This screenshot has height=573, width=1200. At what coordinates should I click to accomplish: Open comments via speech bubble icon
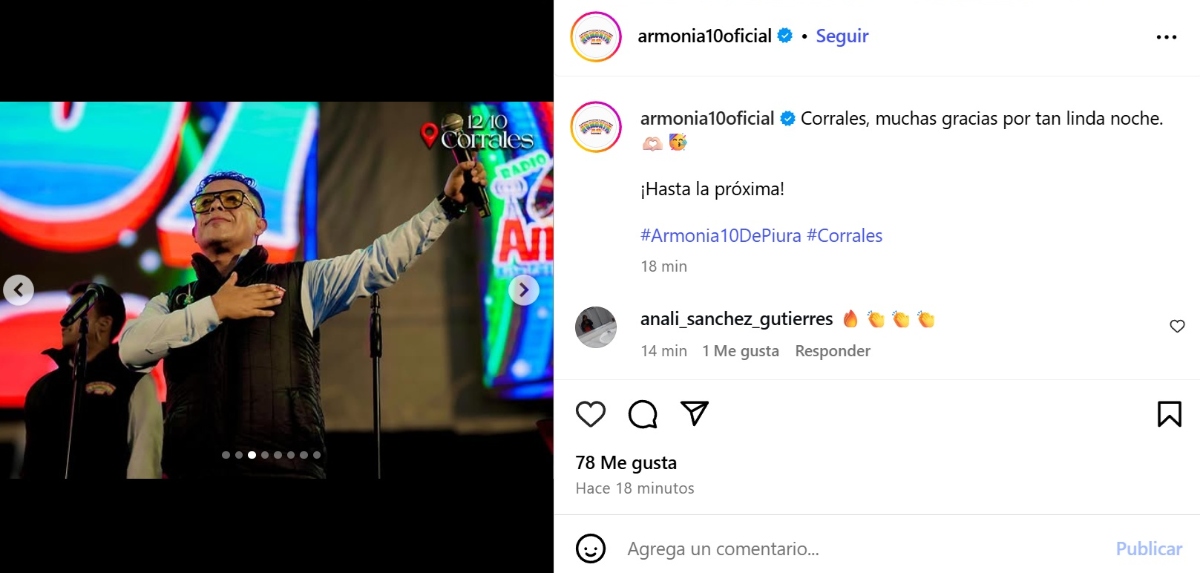coord(643,414)
